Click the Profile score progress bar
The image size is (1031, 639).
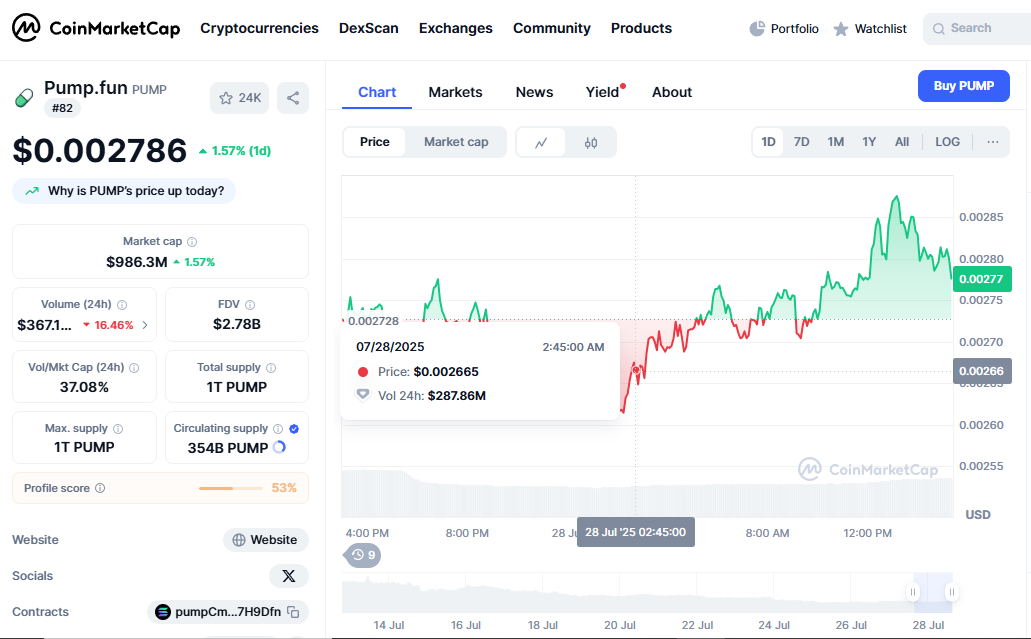coord(231,488)
